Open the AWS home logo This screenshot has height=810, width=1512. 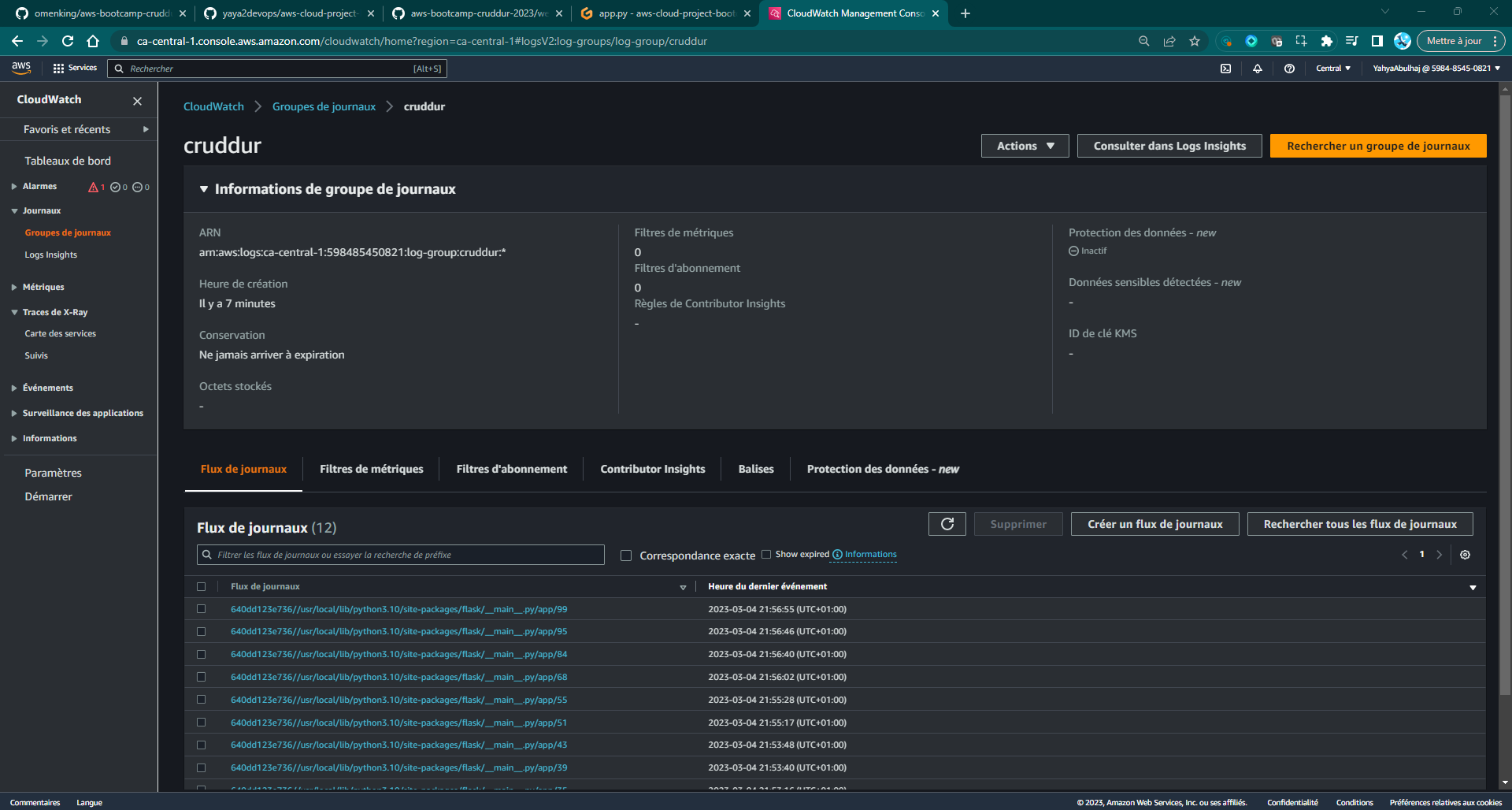tap(21, 68)
